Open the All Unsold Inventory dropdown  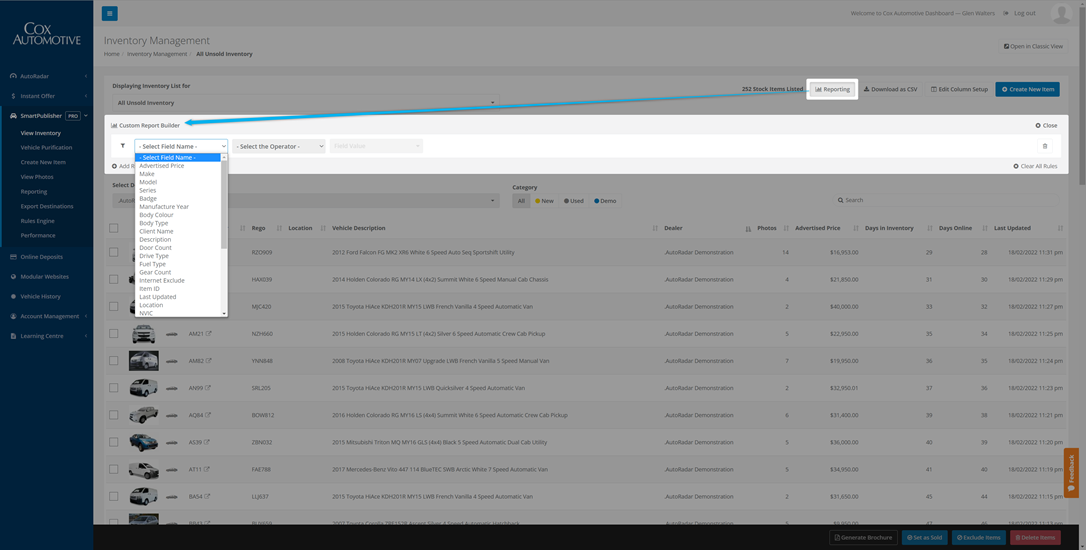click(305, 103)
